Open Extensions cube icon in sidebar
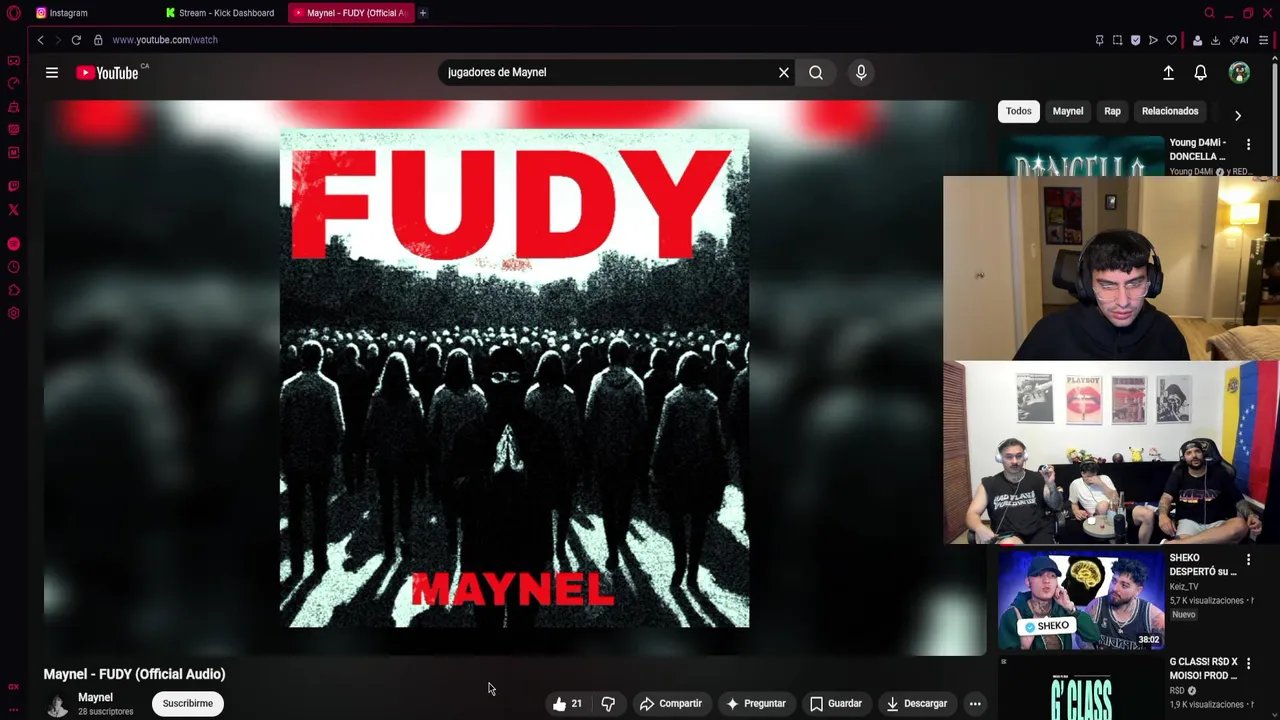 pyautogui.click(x=13, y=290)
